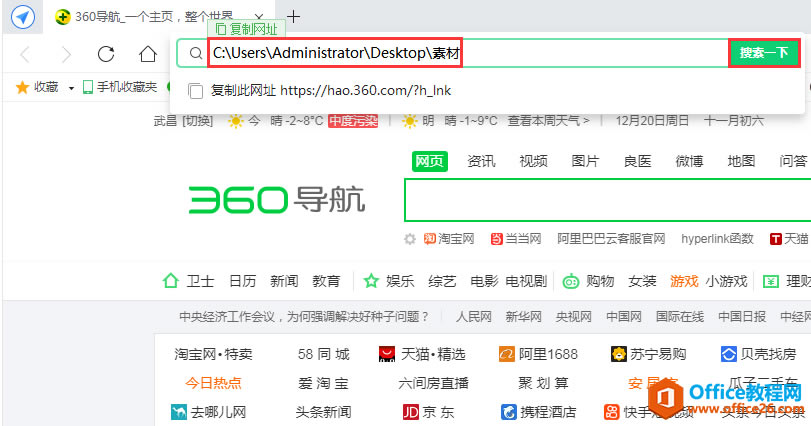Reload the page with refresh icon

[x=106, y=54]
